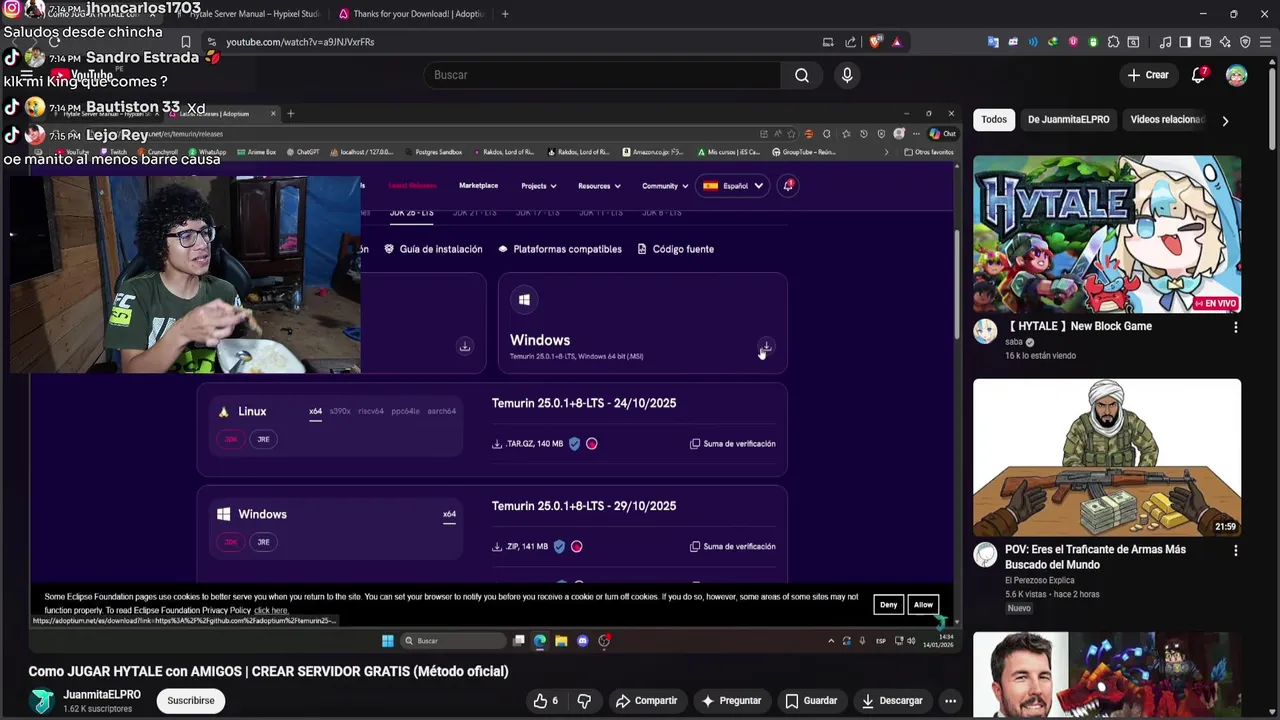Share this page from address bar
The image size is (1280, 720).
[850, 42]
